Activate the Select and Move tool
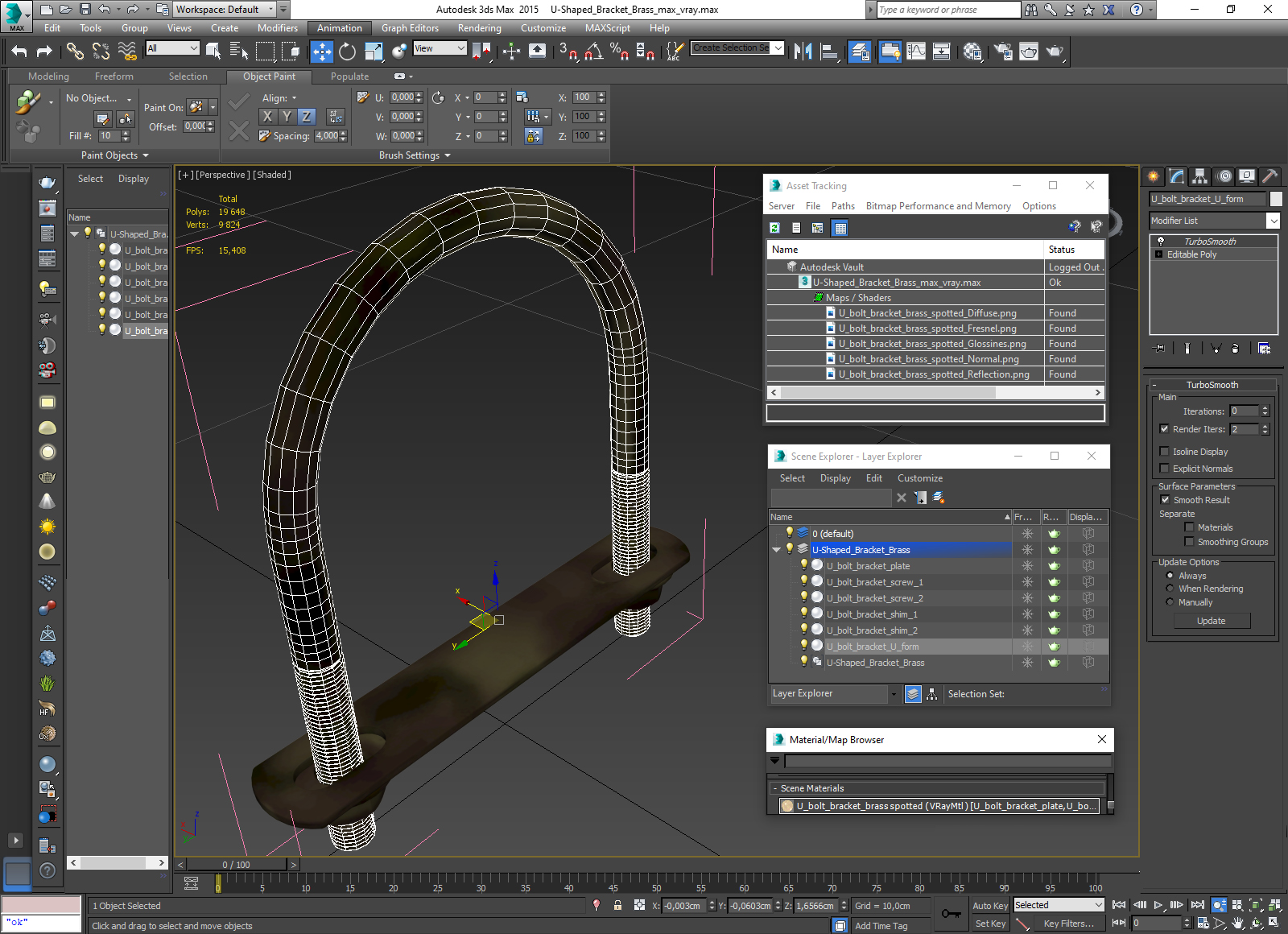The height and width of the screenshot is (934, 1288). pos(321,52)
